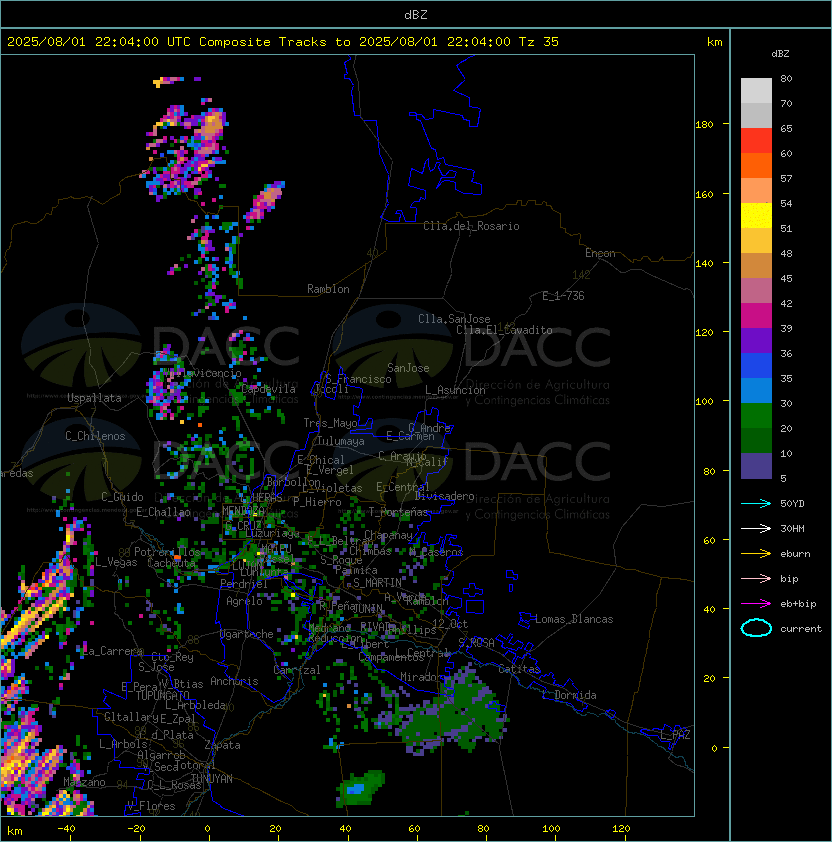Click the Carrizal map label
The image size is (832, 842).
[297, 670]
